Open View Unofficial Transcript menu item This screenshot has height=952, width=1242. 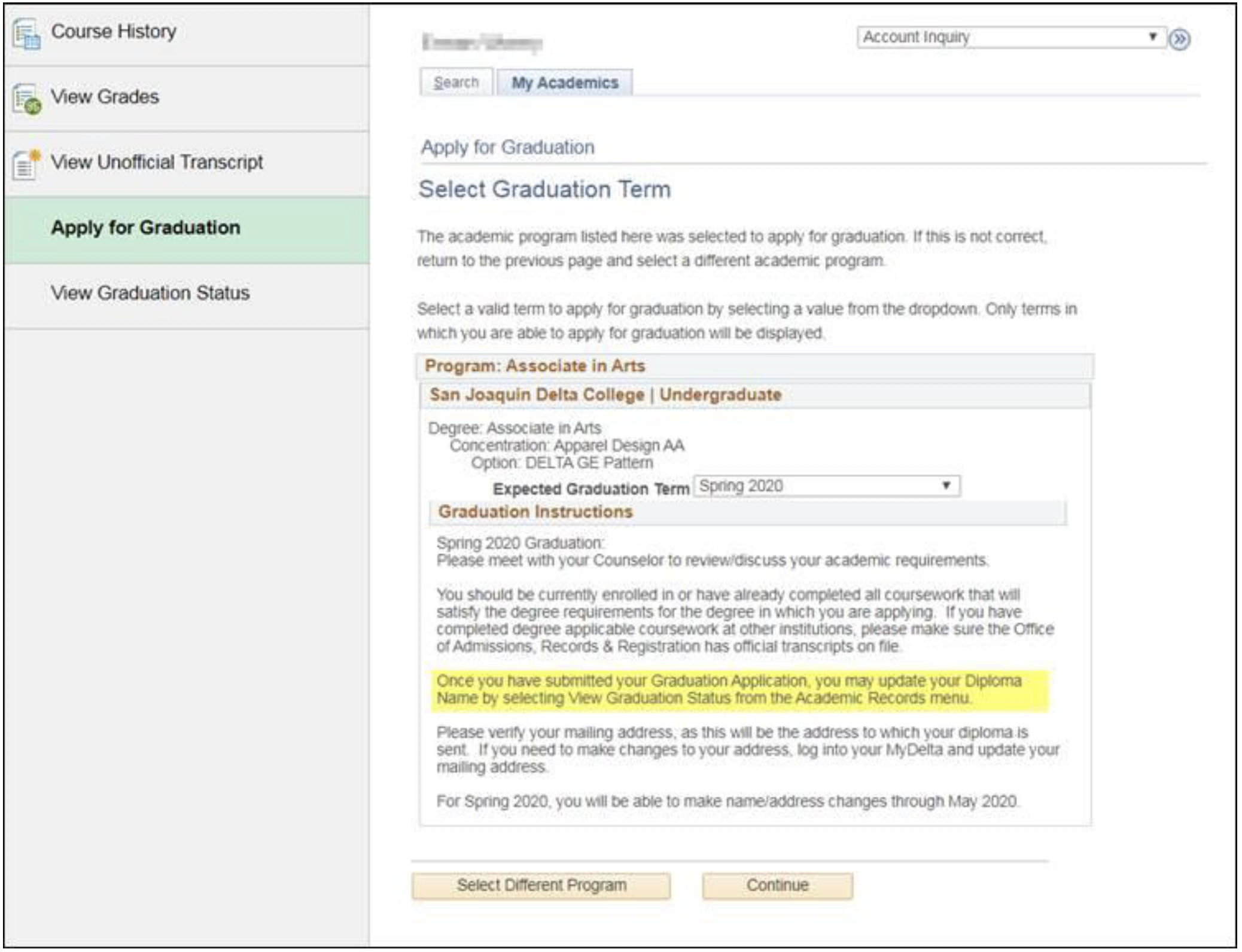(x=157, y=162)
